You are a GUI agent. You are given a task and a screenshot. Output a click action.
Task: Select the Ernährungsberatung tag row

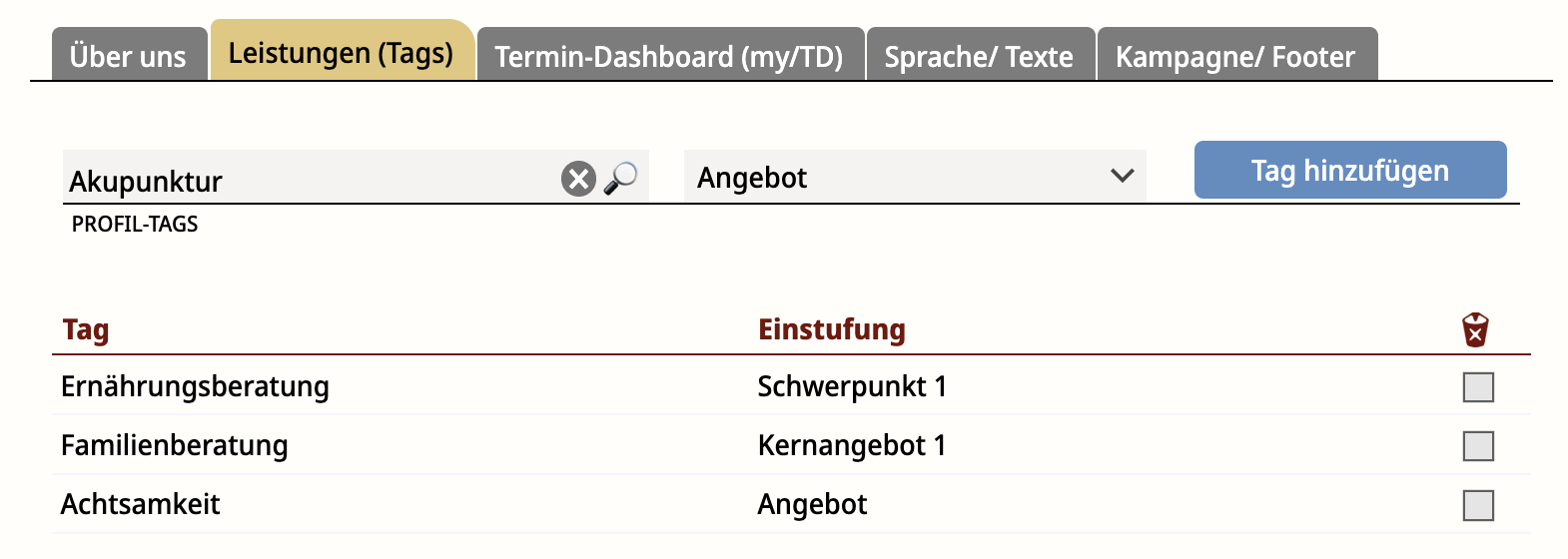click(791, 386)
